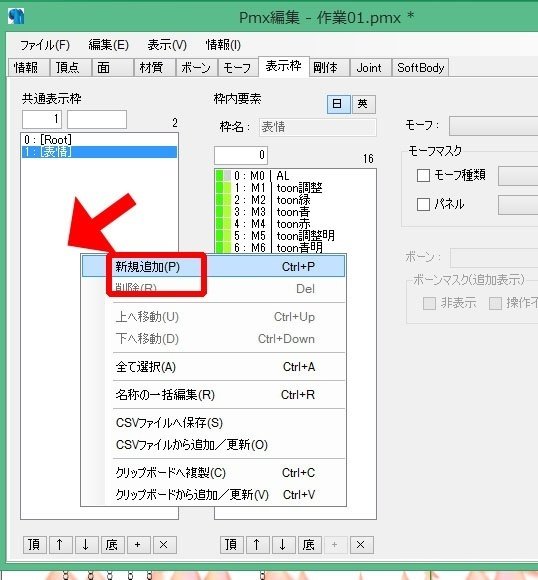The height and width of the screenshot is (580, 538).
Task: Choose CSVファイルへ保存(S) menu entry
Action: (213, 423)
